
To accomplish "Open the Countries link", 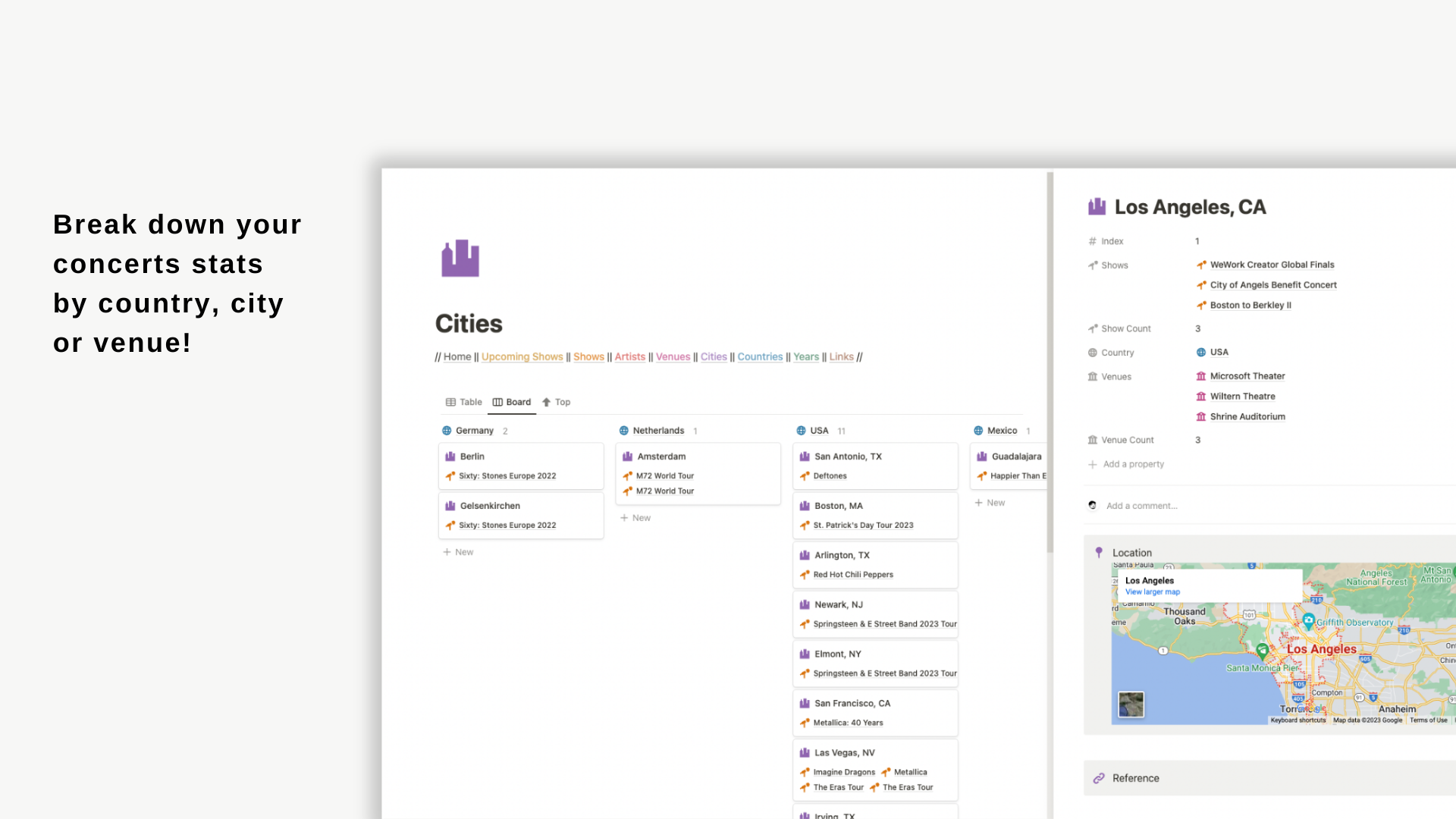I will pyautogui.click(x=760, y=357).
